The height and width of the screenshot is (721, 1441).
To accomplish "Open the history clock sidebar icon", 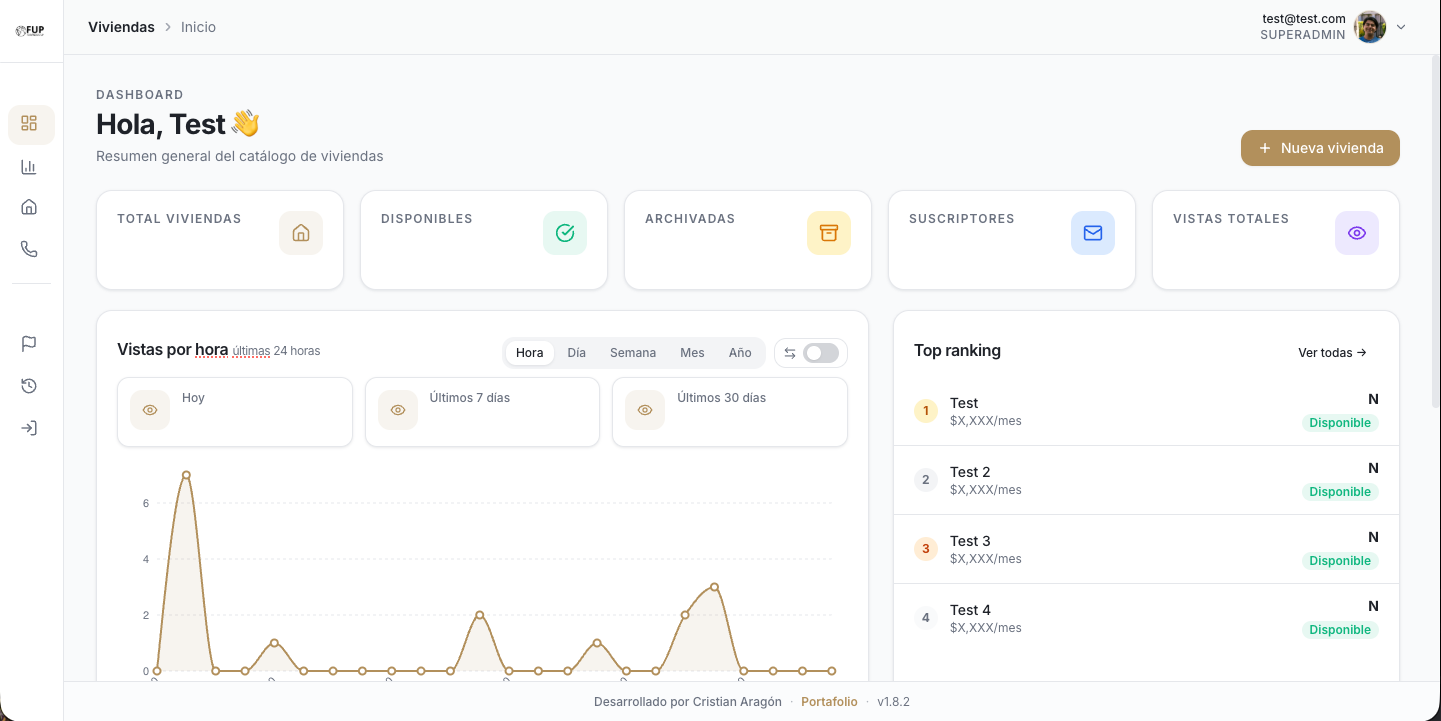I will 29,386.
